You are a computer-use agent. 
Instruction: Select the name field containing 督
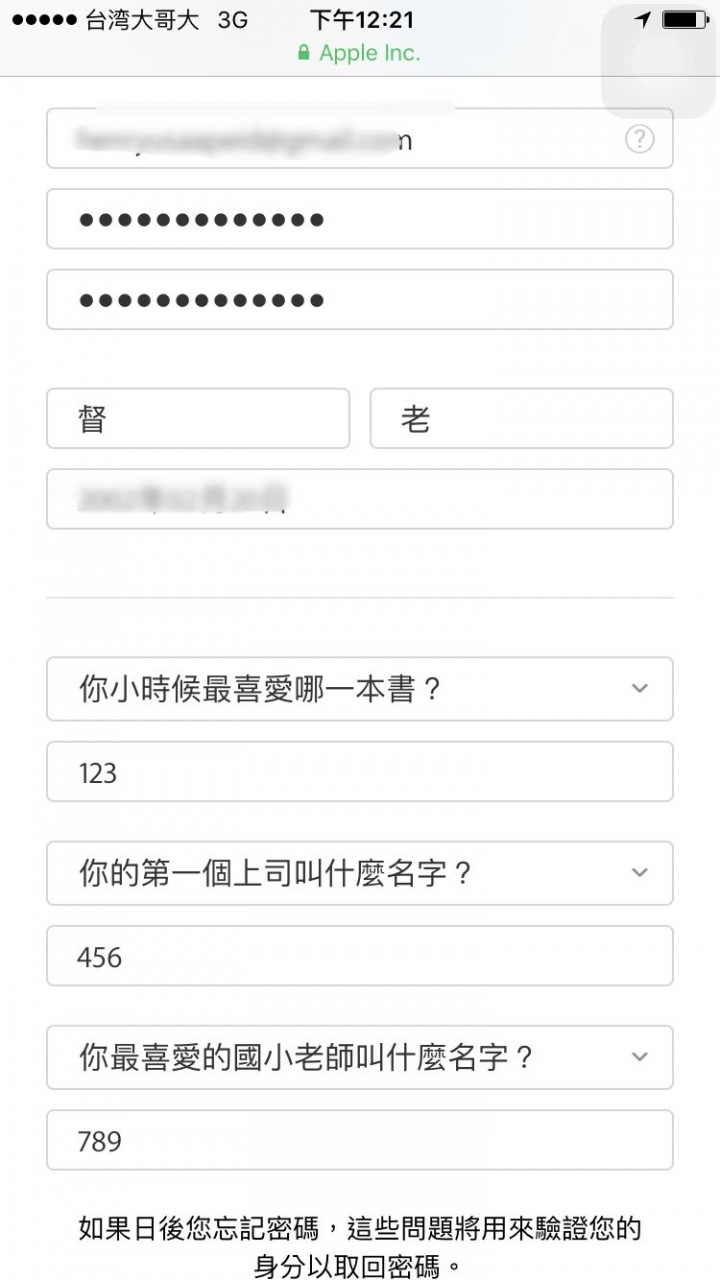(x=198, y=419)
